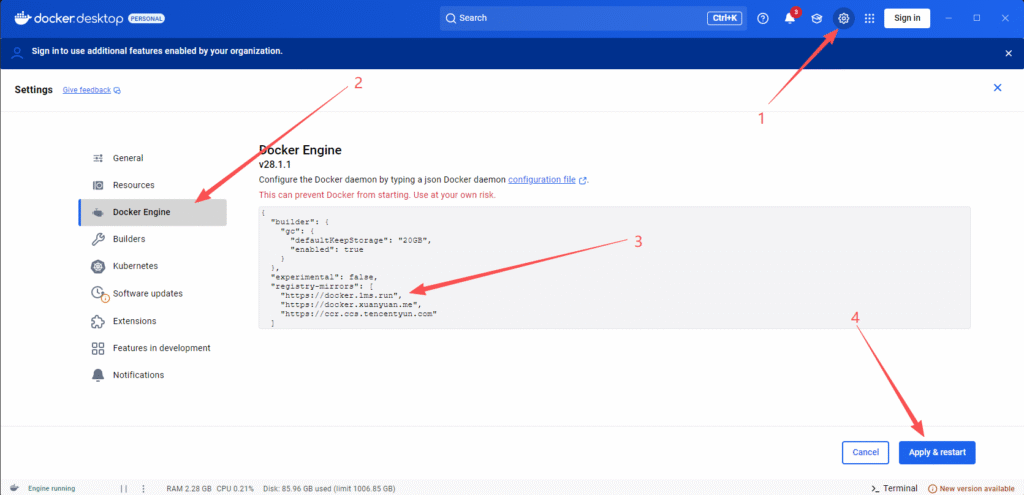This screenshot has height=495, width=1024.
Task: Pause the Docker engine from status bar
Action: click(x=124, y=488)
